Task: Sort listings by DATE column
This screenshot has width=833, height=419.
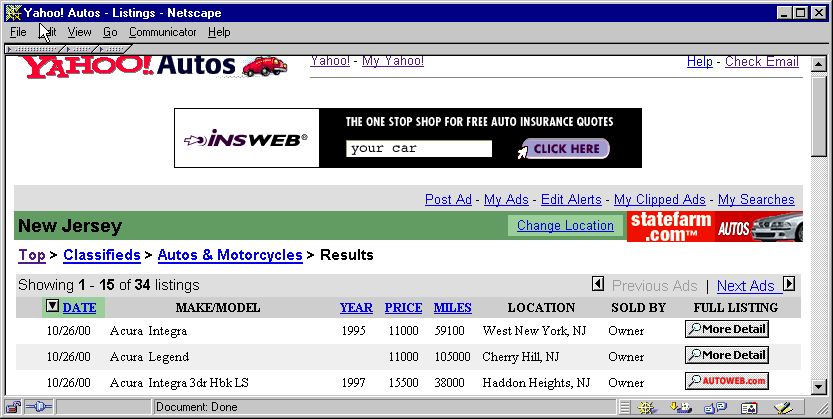Action: coord(79,307)
